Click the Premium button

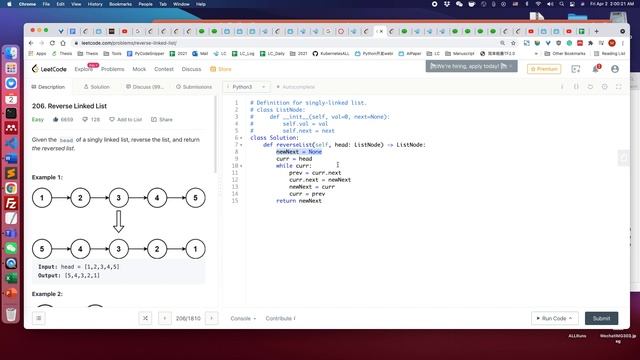coord(544,69)
